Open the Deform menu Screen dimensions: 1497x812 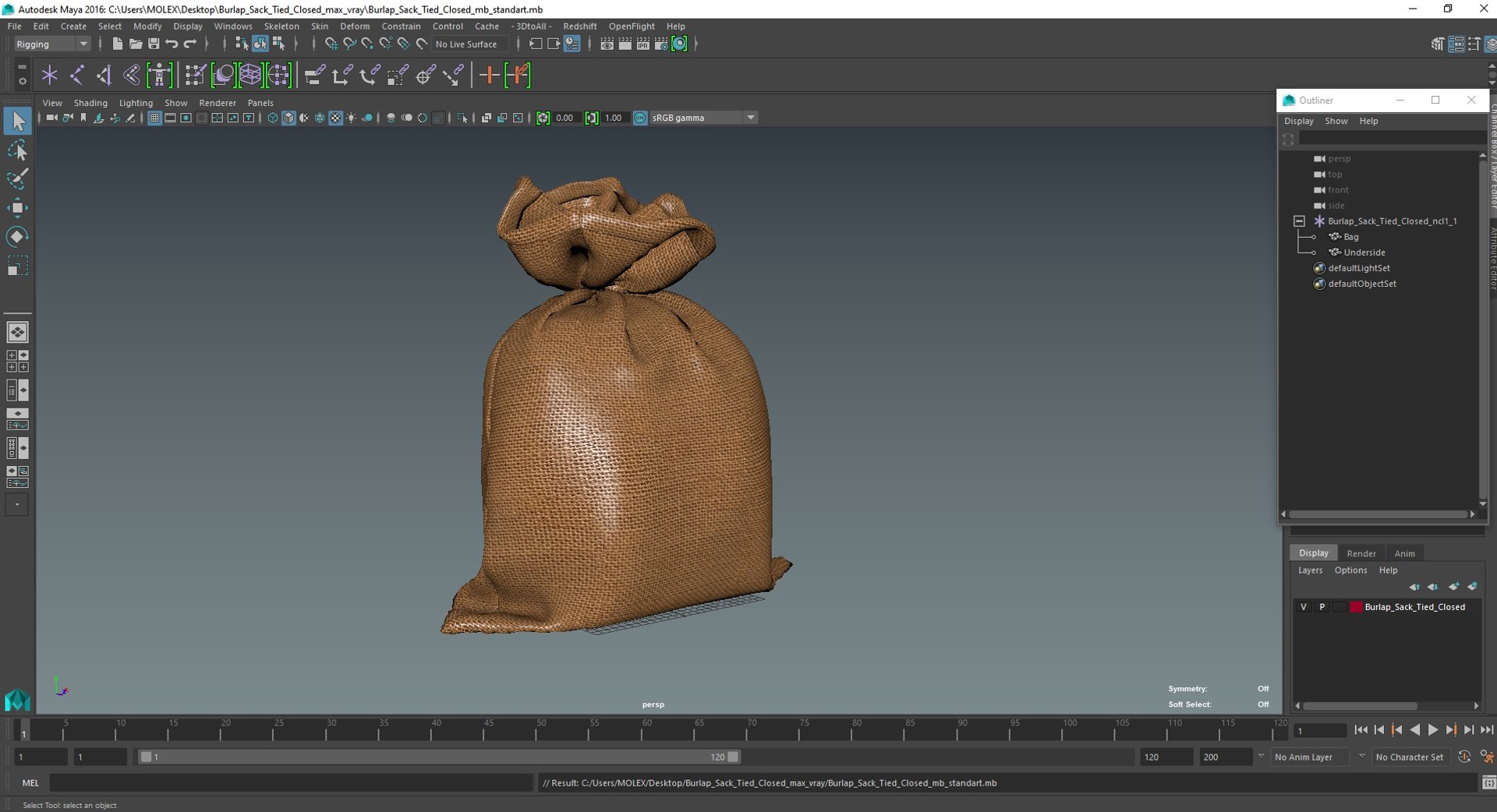click(355, 26)
